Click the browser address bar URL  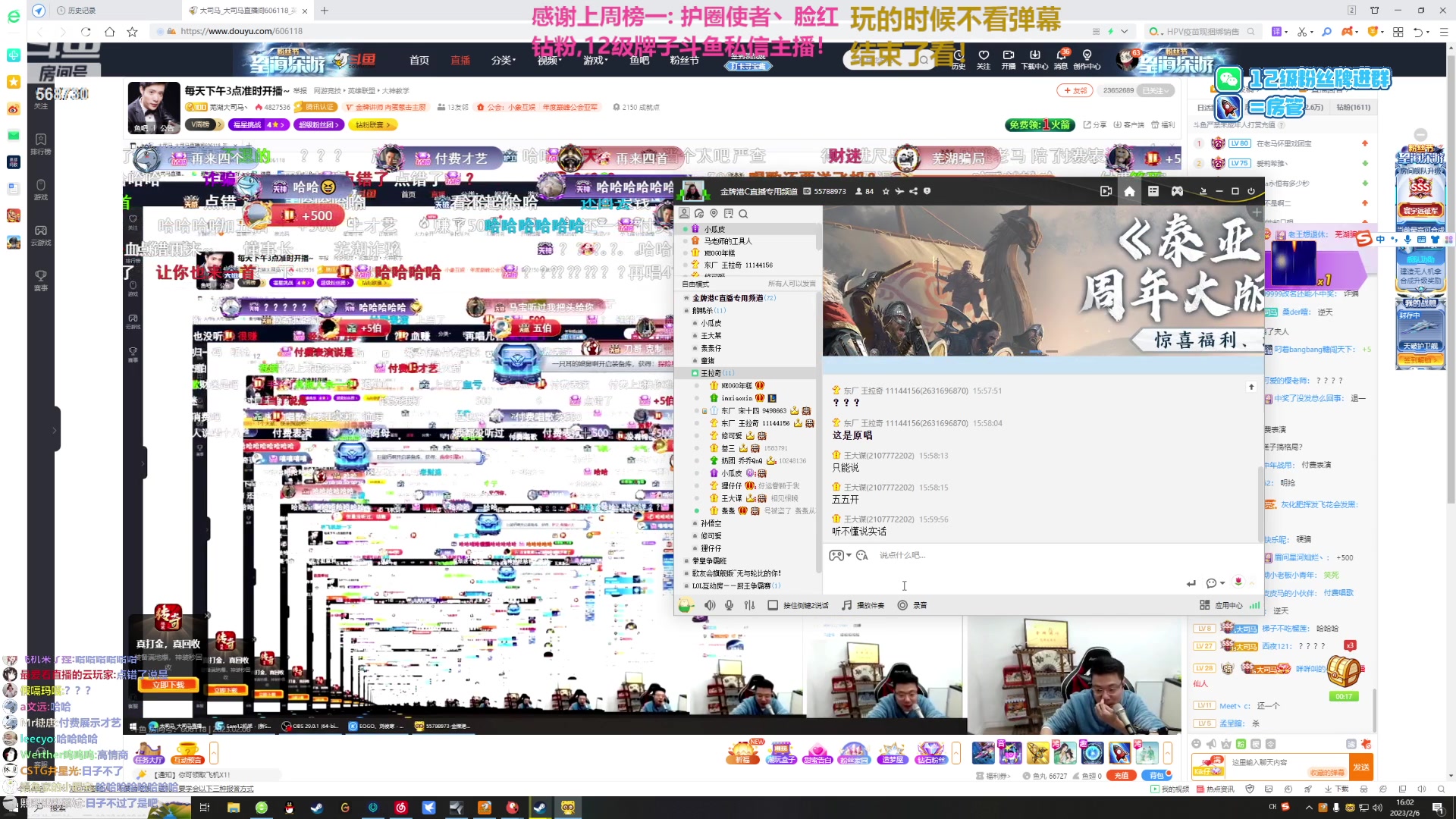pos(241,32)
